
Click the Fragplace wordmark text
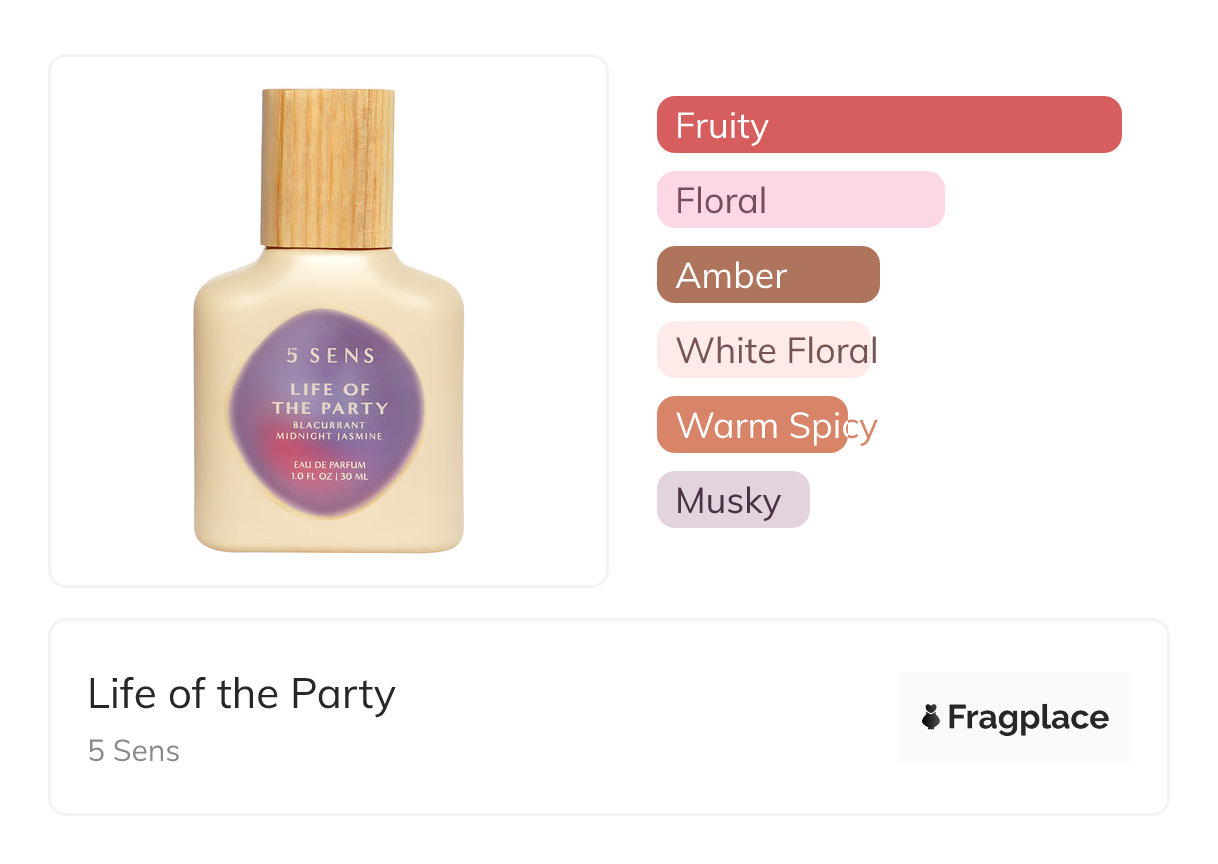[1028, 717]
